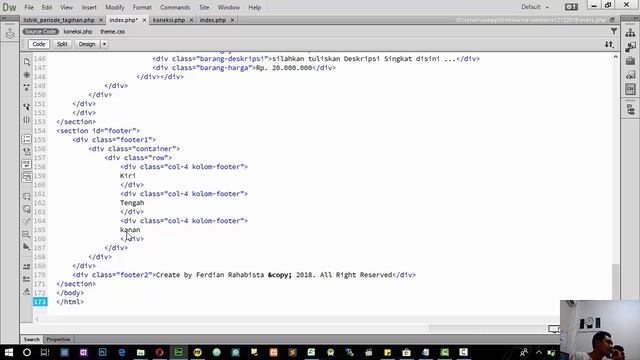Open the Properties panel tab
Viewport: 640px width, 360px height.
click(58, 339)
